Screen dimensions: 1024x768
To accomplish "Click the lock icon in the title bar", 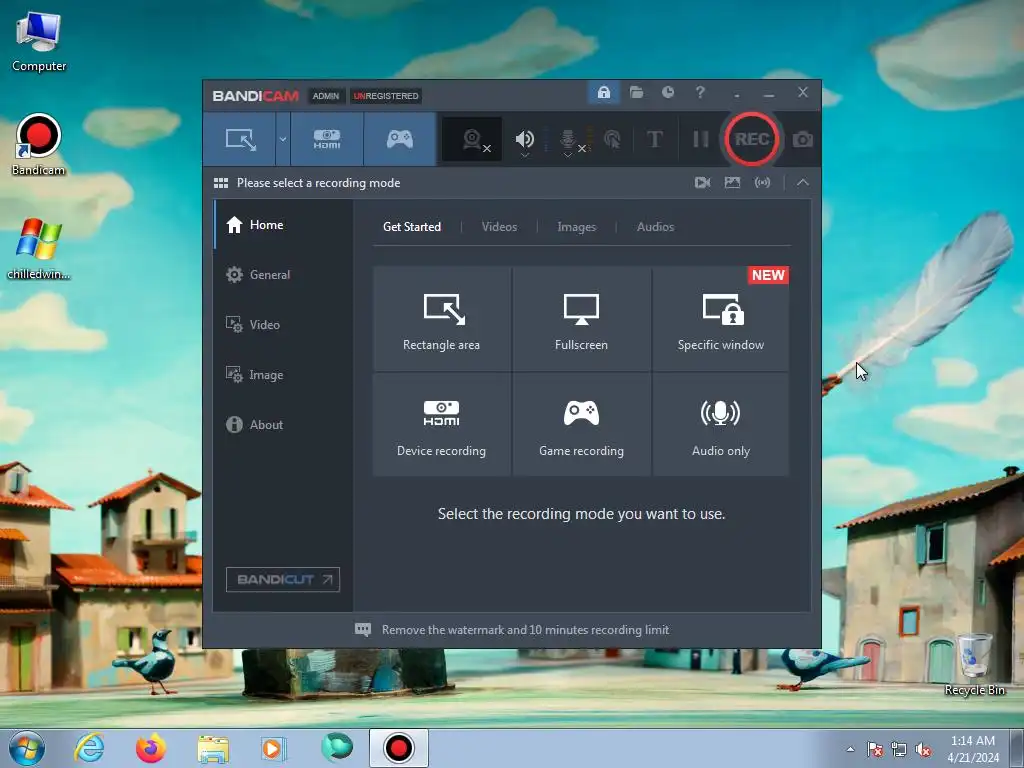I will pyautogui.click(x=604, y=92).
